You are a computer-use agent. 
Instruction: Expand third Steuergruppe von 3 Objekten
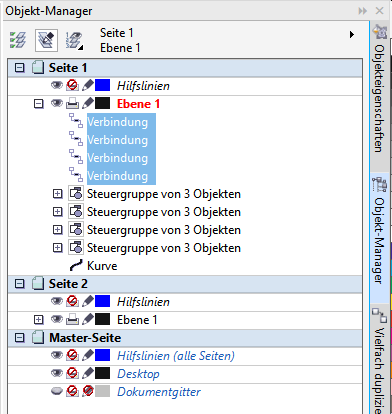(x=58, y=230)
